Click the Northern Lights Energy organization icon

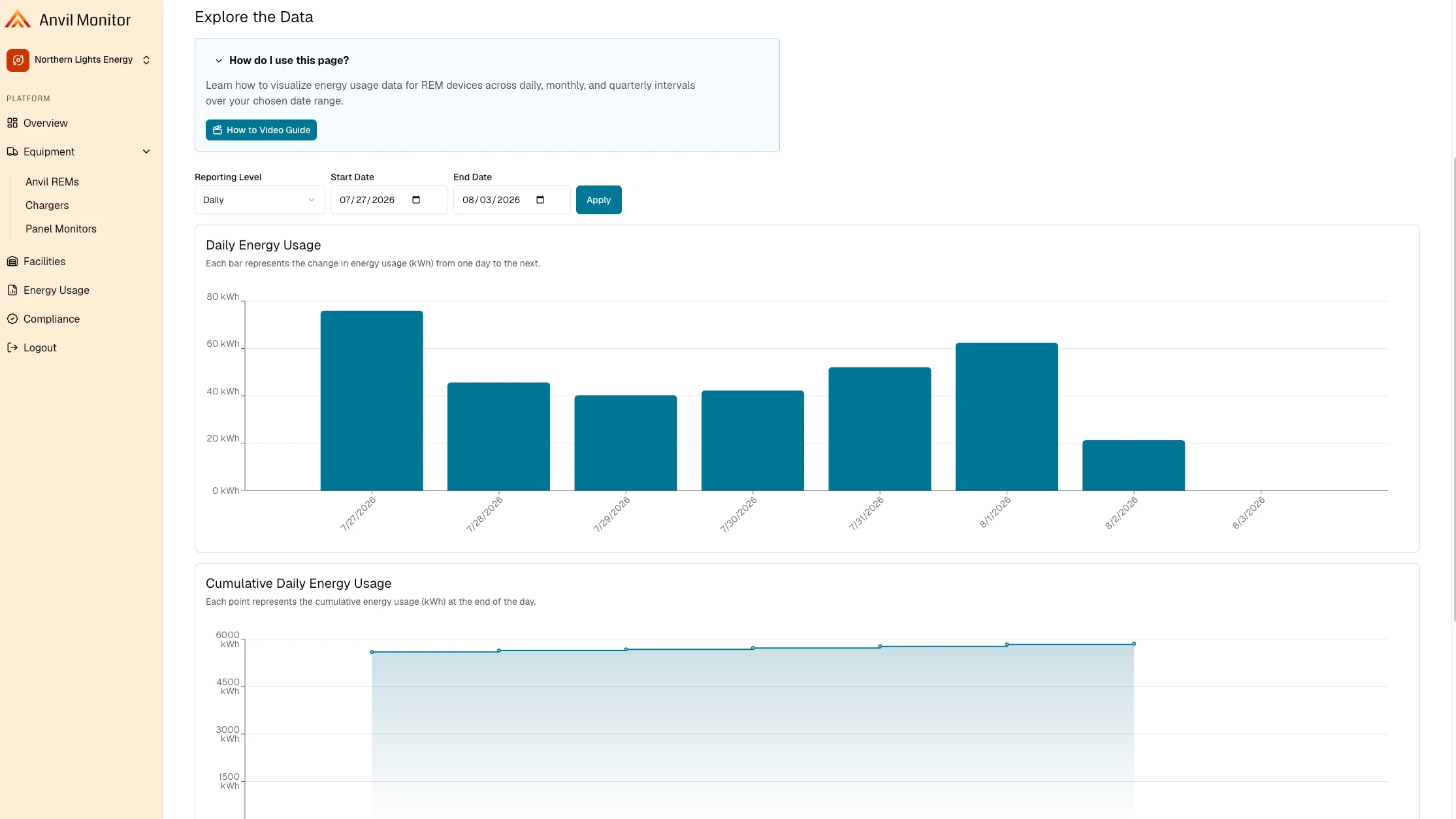(18, 60)
